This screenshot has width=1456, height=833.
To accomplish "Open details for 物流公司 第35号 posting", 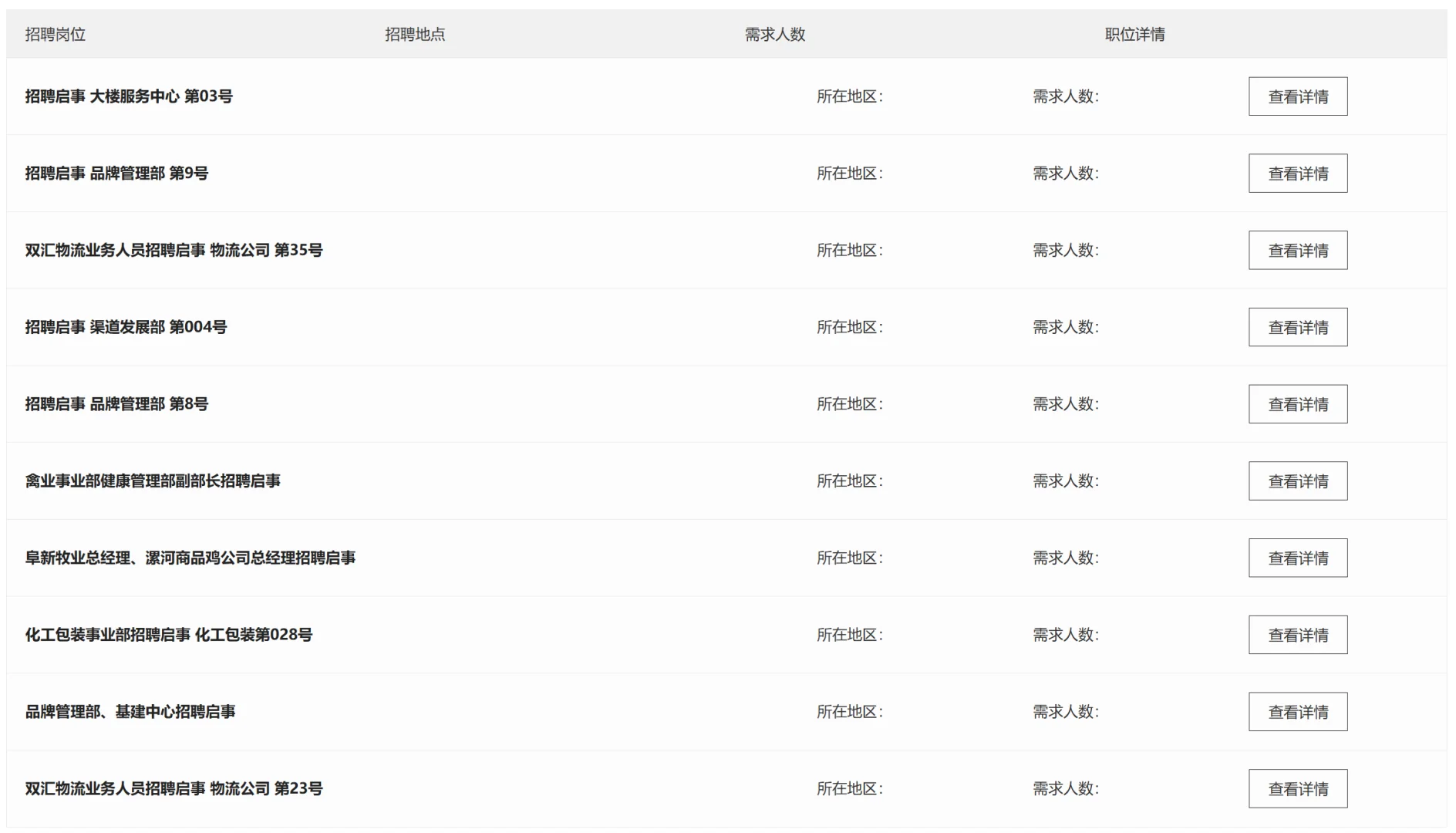I will pyautogui.click(x=1298, y=250).
